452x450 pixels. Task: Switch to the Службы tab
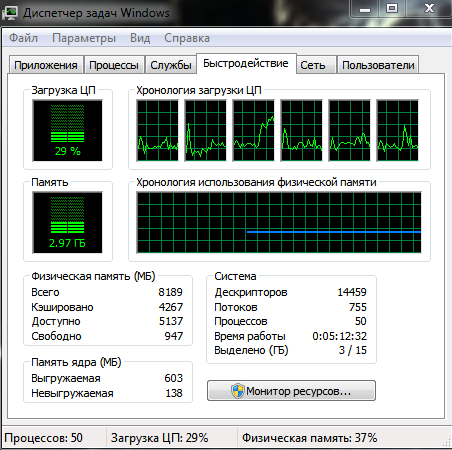coord(171,65)
